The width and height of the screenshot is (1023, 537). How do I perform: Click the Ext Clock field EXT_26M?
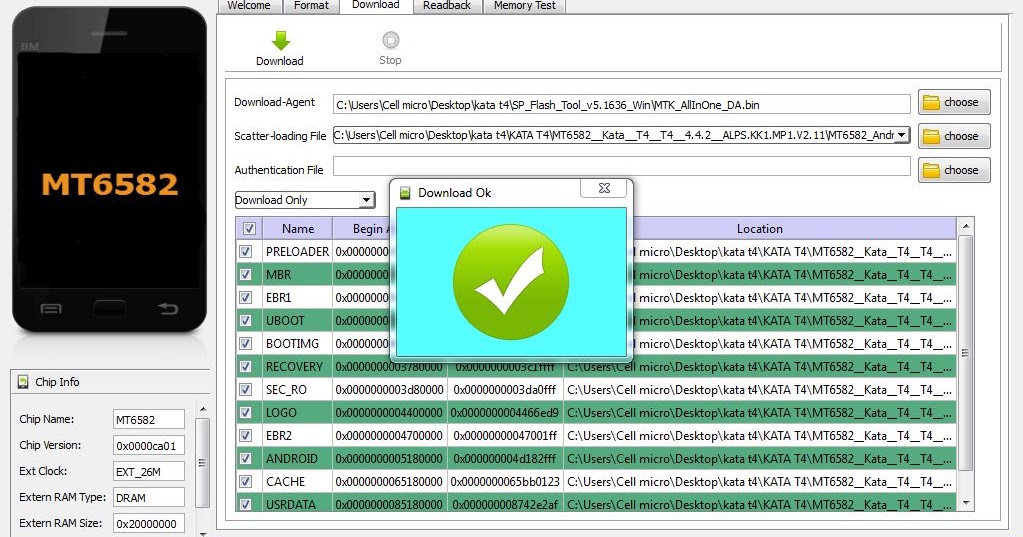149,472
